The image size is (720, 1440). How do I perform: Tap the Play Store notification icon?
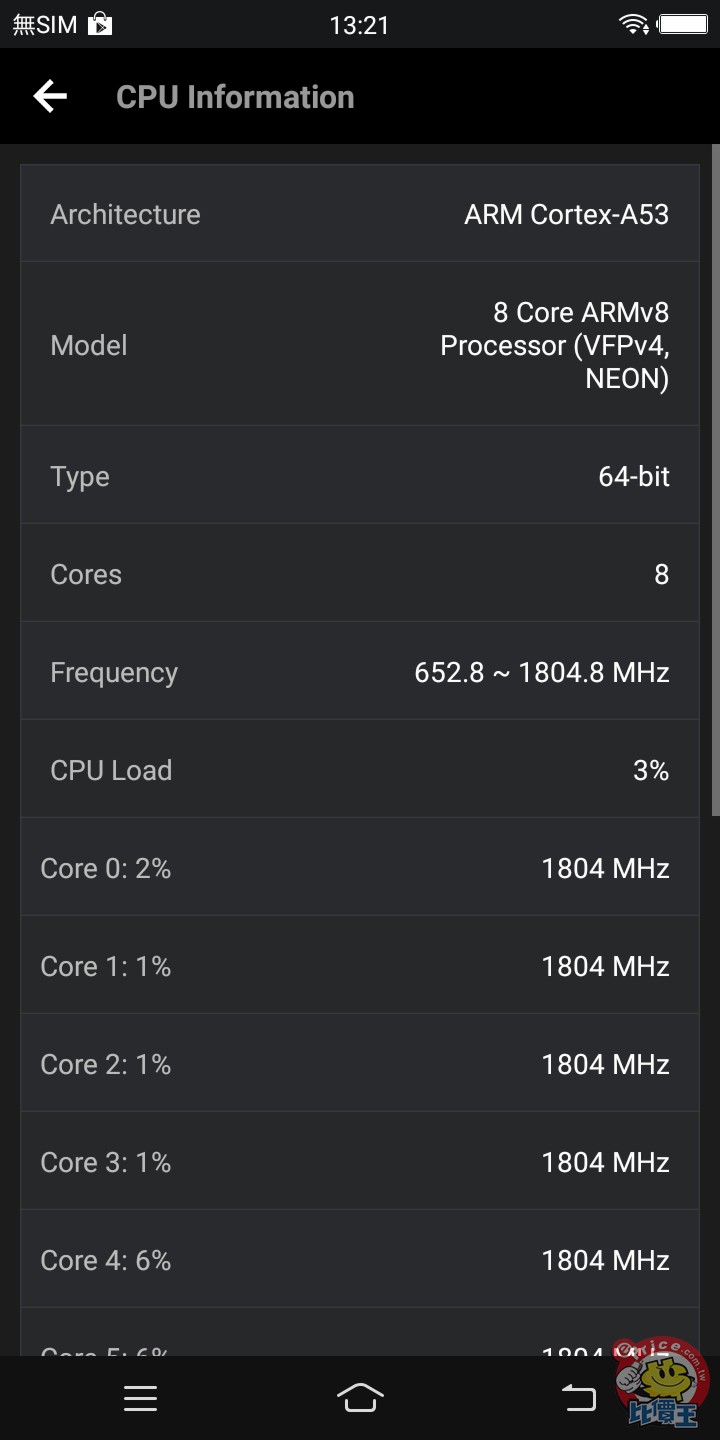[100, 24]
